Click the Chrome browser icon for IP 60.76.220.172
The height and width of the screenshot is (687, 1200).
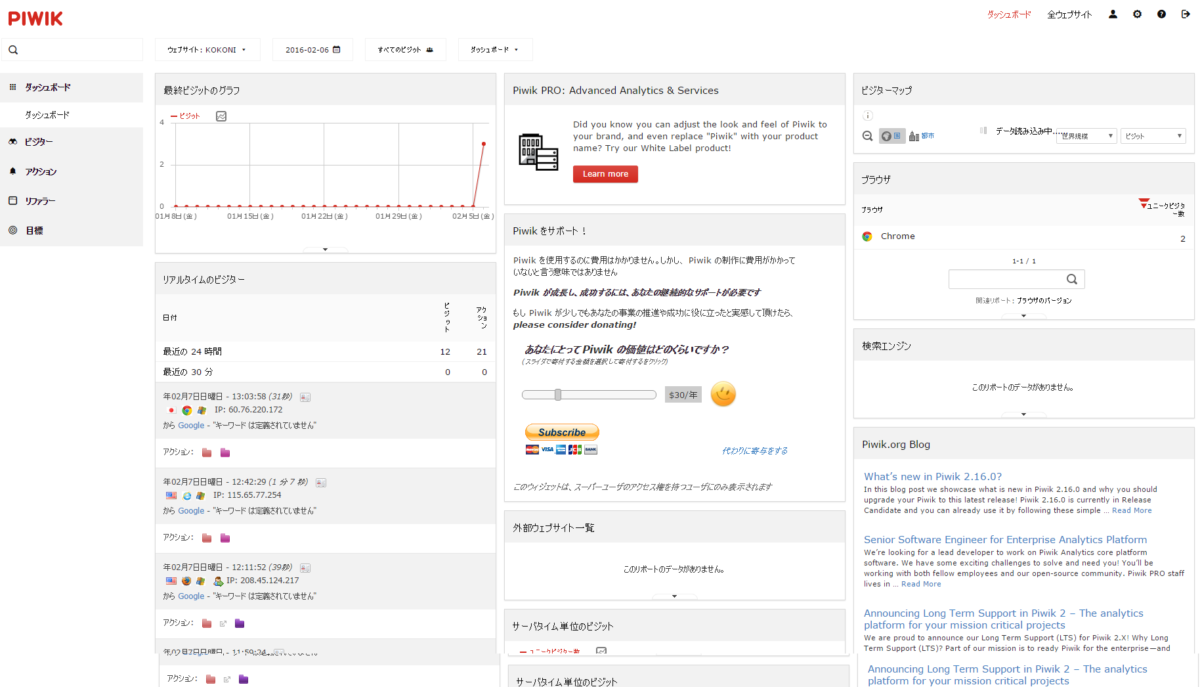(187, 410)
